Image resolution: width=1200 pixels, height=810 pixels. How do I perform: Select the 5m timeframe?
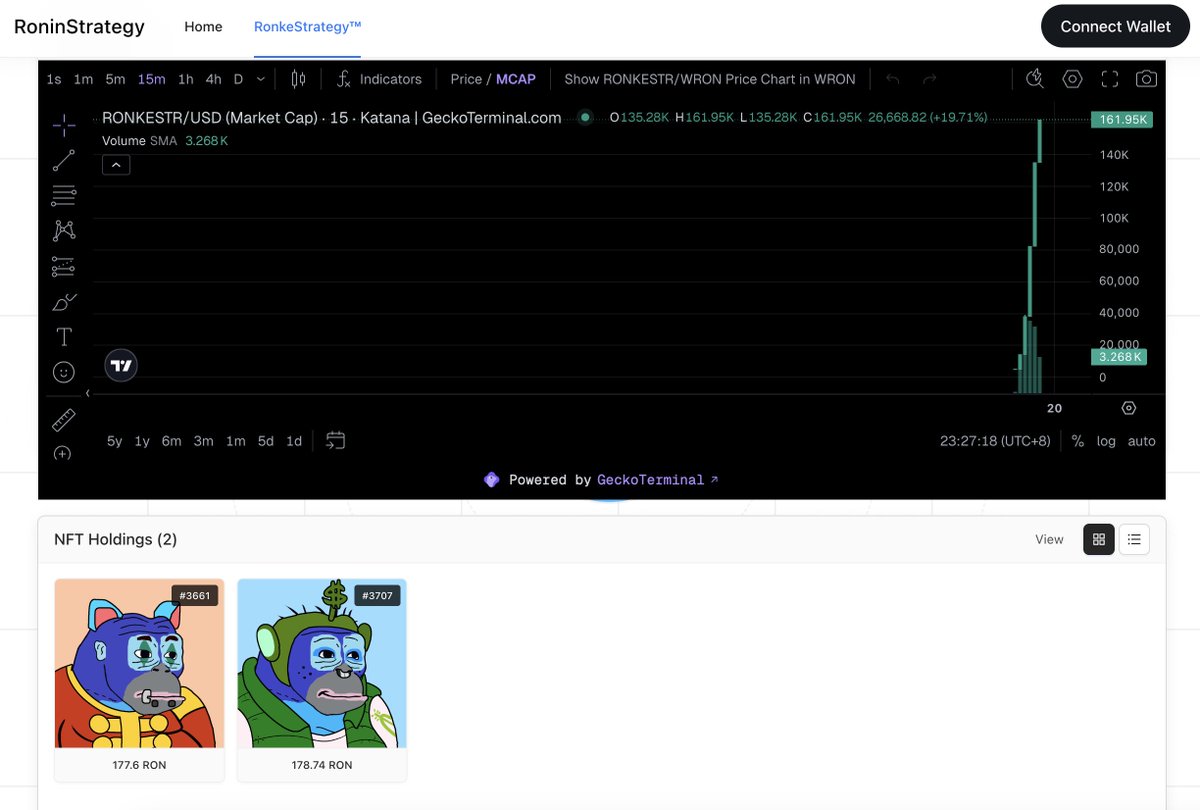point(115,79)
